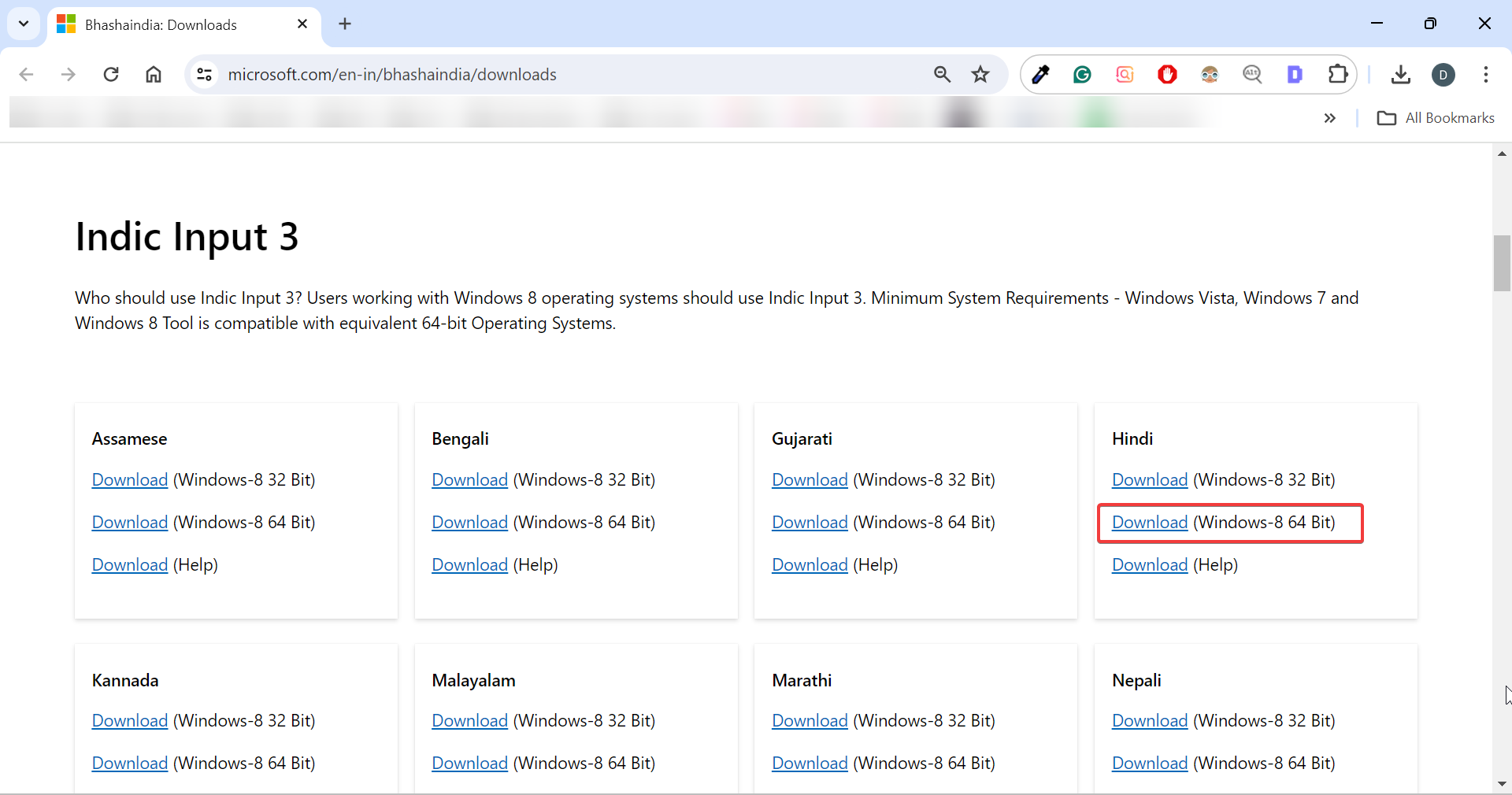Open a new browser tab
This screenshot has height=795, width=1512.
point(345,24)
